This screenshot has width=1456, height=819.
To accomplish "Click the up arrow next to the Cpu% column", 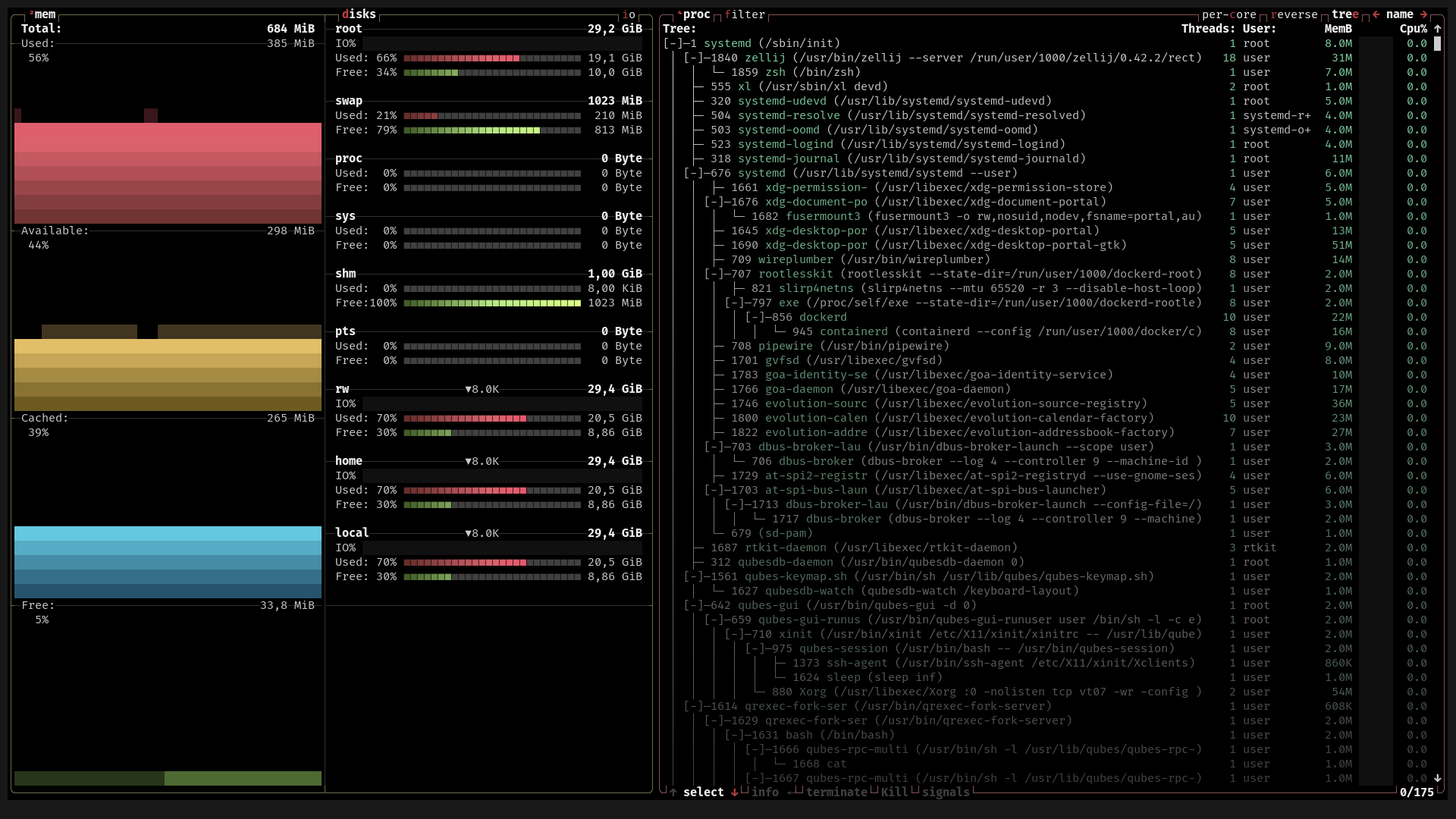I will tap(1437, 29).
